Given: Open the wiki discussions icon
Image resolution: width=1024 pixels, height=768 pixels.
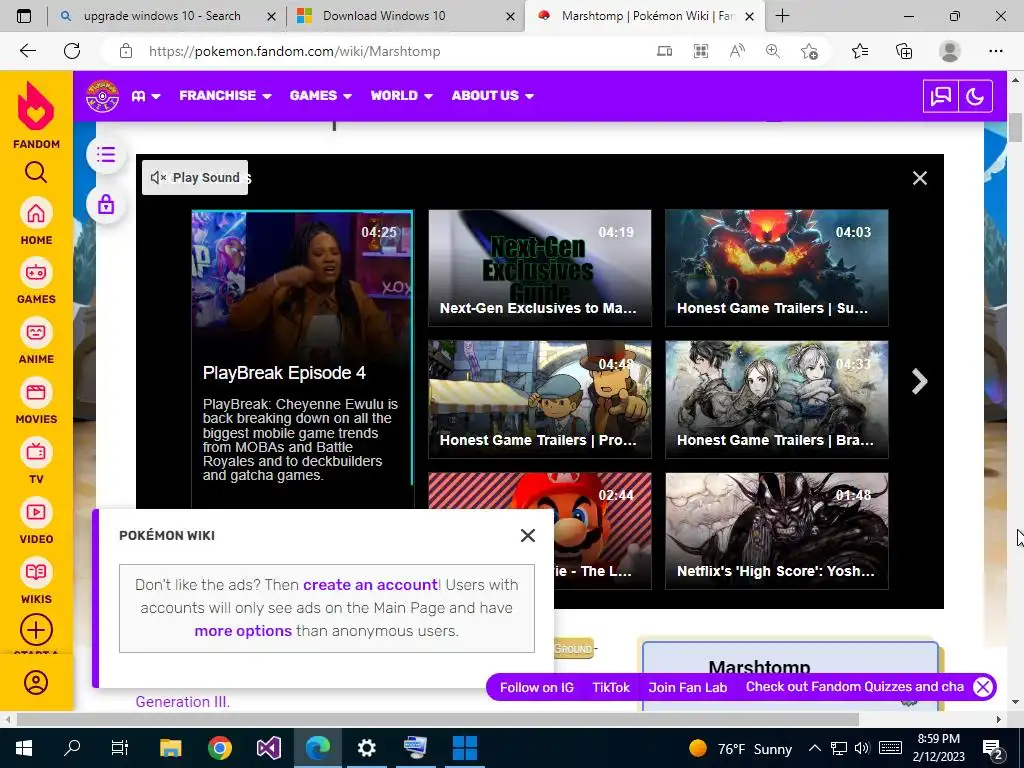Looking at the screenshot, I should coord(940,97).
